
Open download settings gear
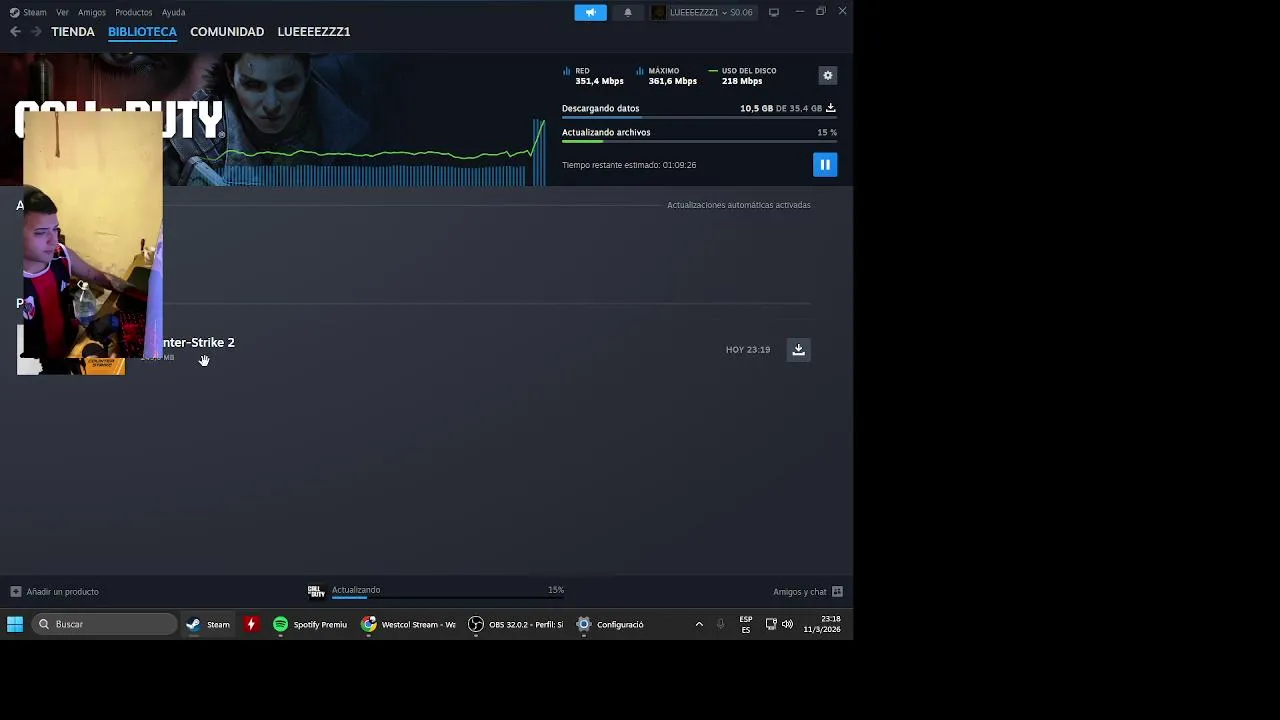[x=827, y=76]
